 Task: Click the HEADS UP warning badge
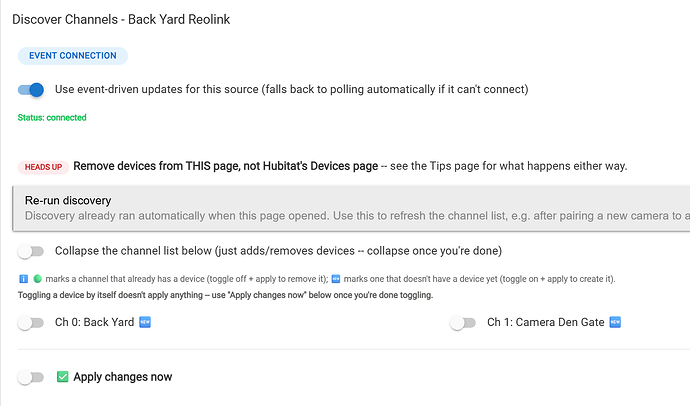pyautogui.click(x=43, y=167)
